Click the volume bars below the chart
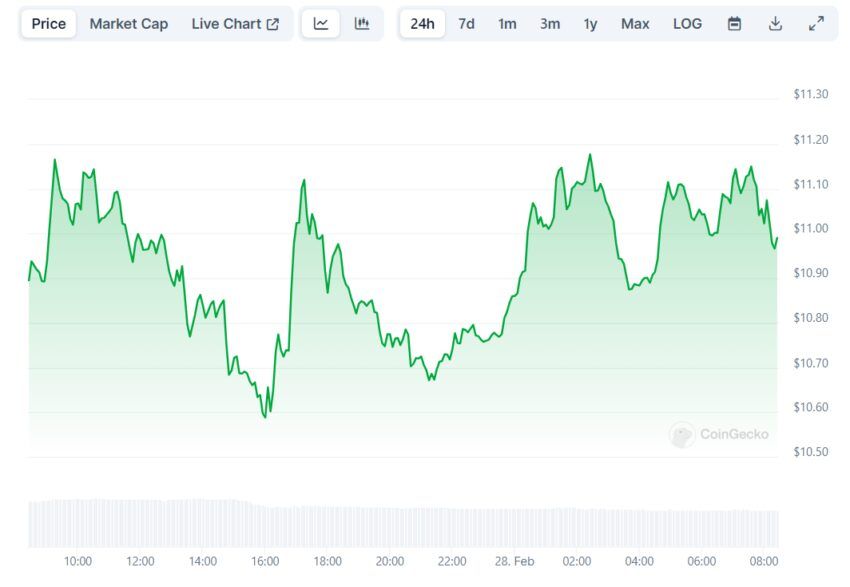This screenshot has width=850, height=587. pyautogui.click(x=400, y=524)
